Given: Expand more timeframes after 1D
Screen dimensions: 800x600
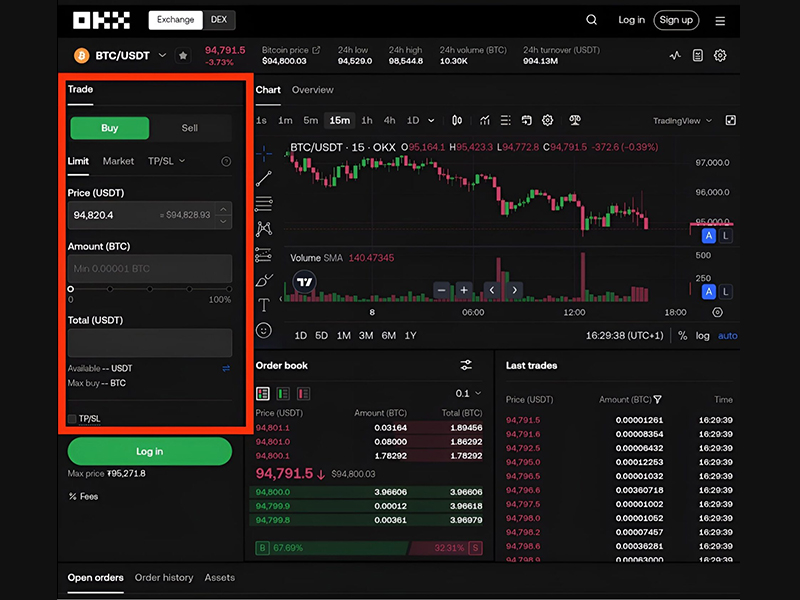Looking at the screenshot, I should [431, 121].
